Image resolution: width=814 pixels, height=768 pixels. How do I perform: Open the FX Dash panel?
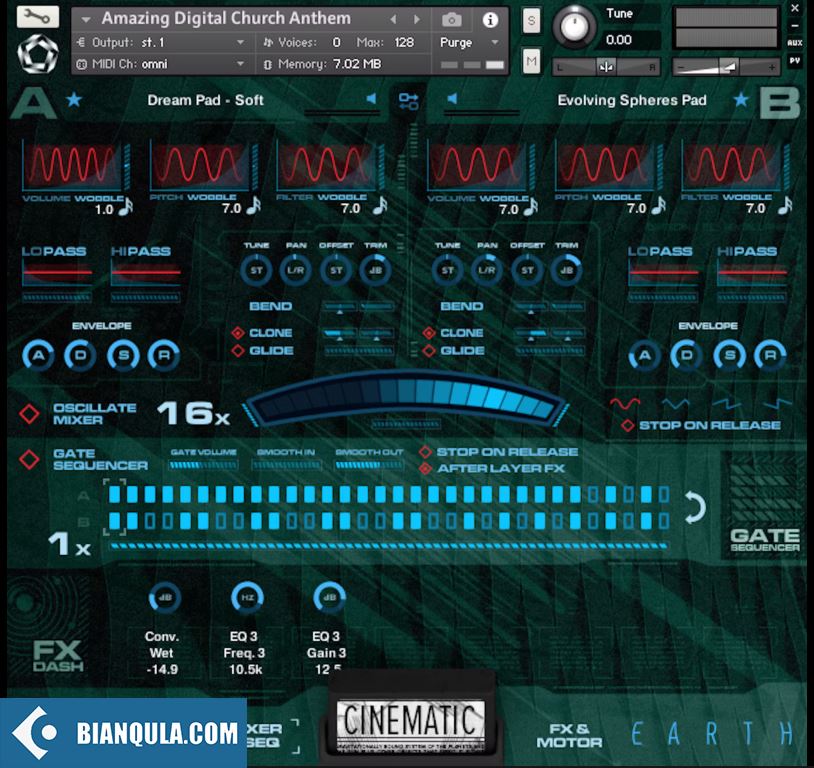point(58,656)
